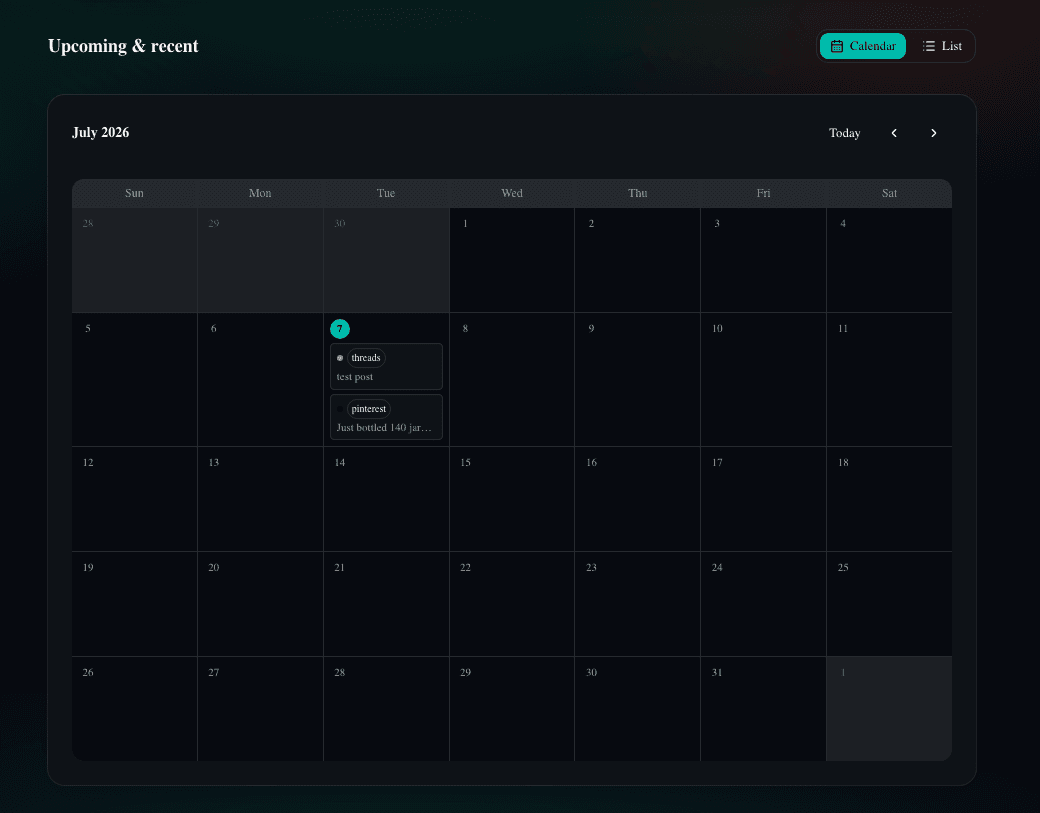
Task: Click the 'Mon' column header
Action: (260, 193)
